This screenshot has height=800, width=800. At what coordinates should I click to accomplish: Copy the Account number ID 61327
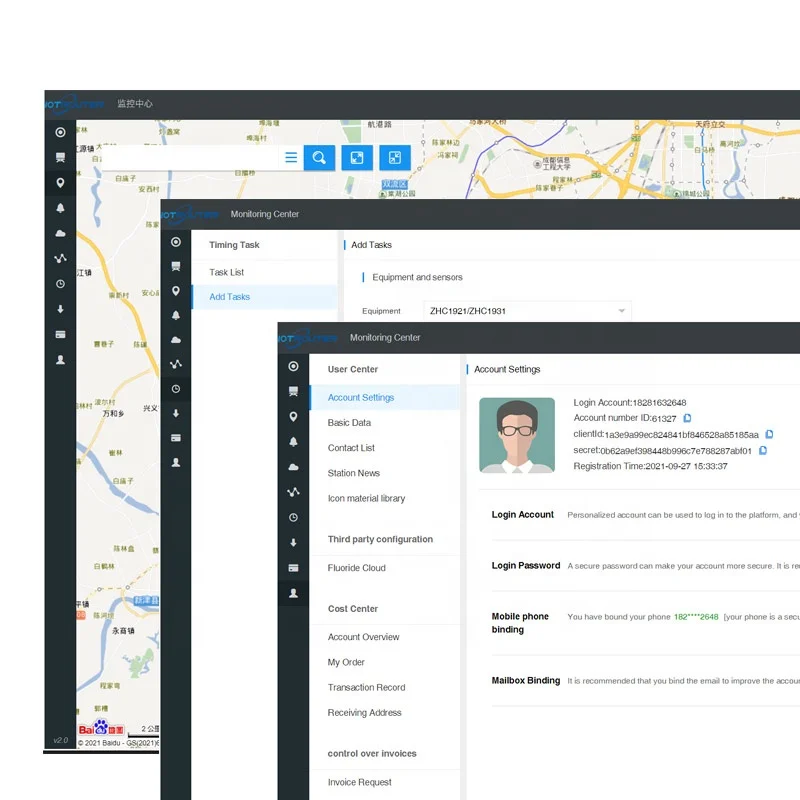click(x=687, y=418)
